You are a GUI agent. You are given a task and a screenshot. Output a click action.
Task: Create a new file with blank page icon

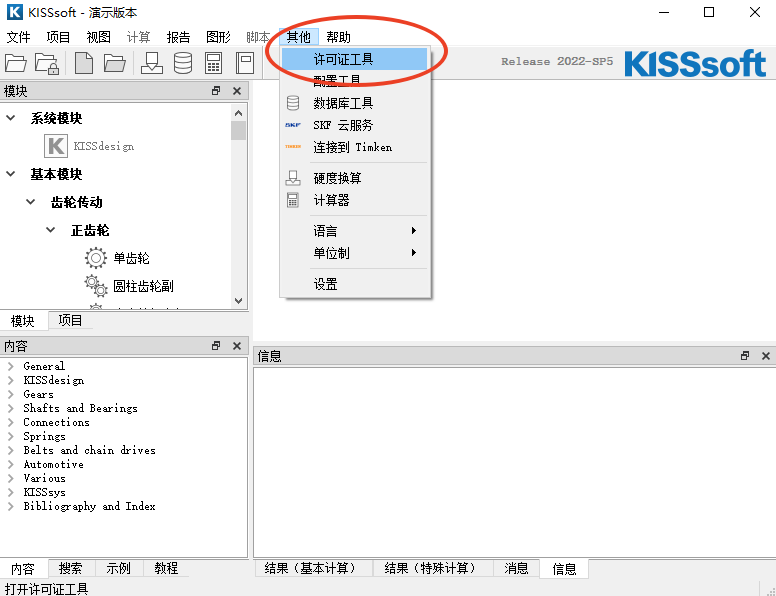[84, 63]
